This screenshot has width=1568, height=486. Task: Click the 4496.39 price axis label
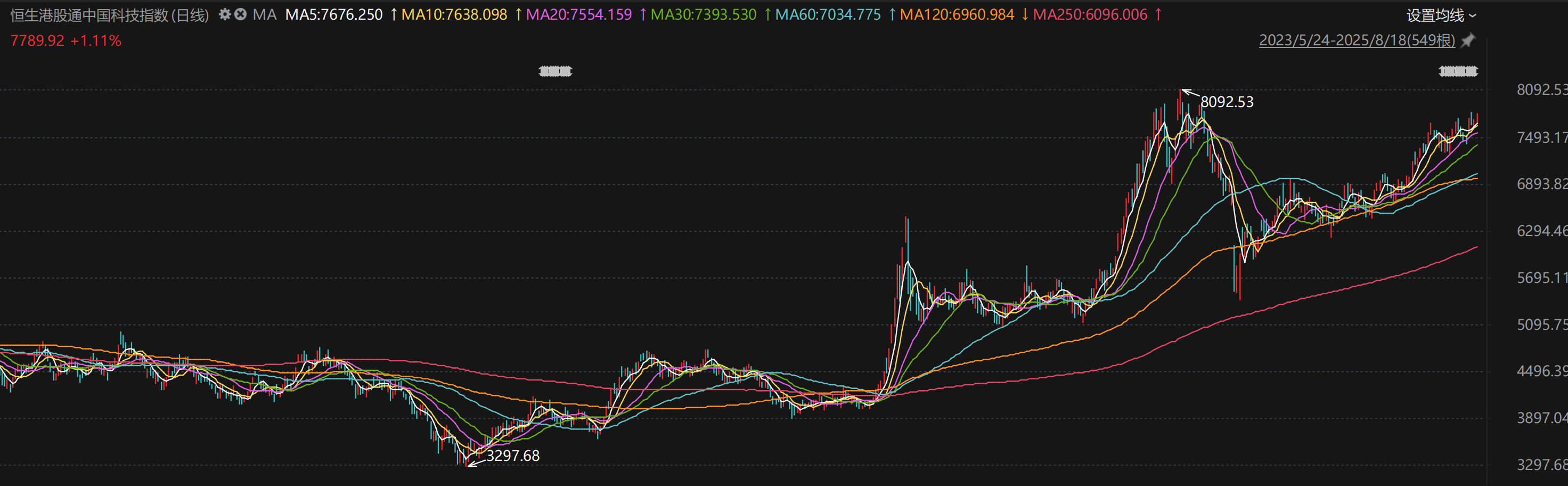(x=1542, y=371)
